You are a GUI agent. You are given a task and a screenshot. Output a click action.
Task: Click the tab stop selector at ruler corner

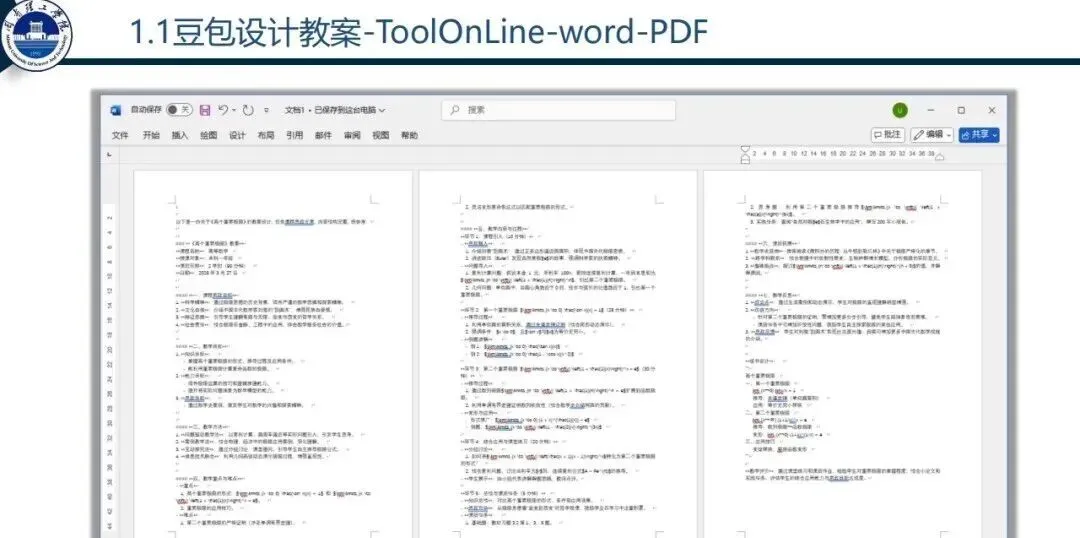pos(109,155)
